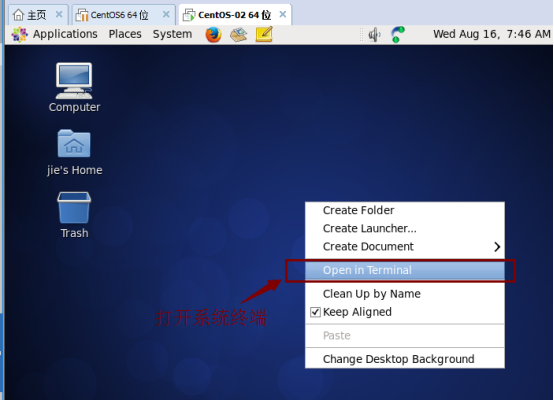Click the network connection status icon
The width and height of the screenshot is (554, 401).
(397, 35)
